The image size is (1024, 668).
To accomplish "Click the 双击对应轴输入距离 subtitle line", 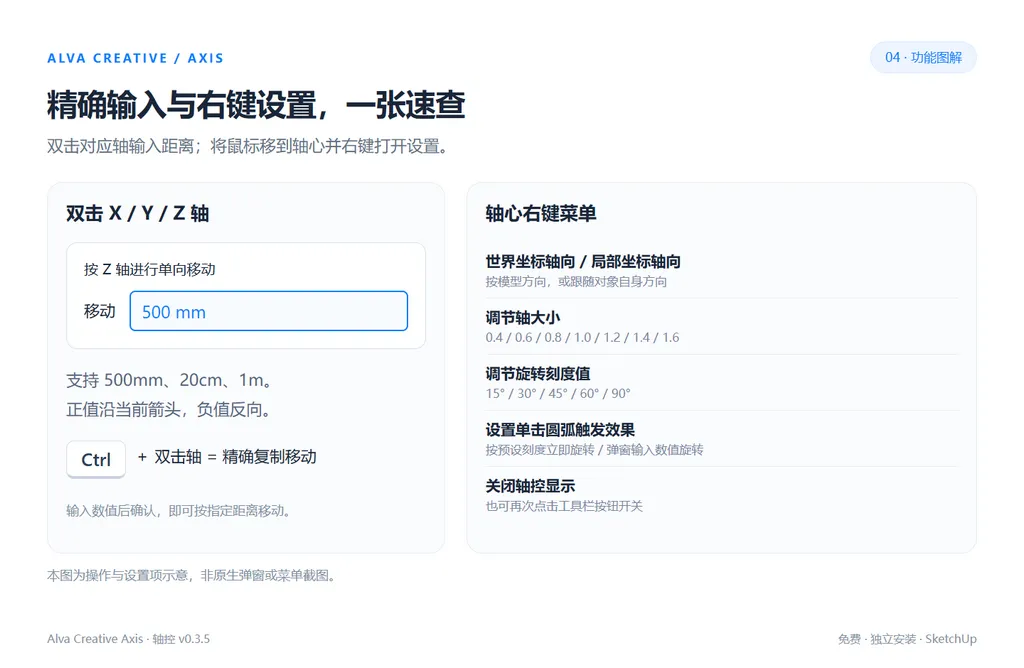I will click(x=248, y=146).
